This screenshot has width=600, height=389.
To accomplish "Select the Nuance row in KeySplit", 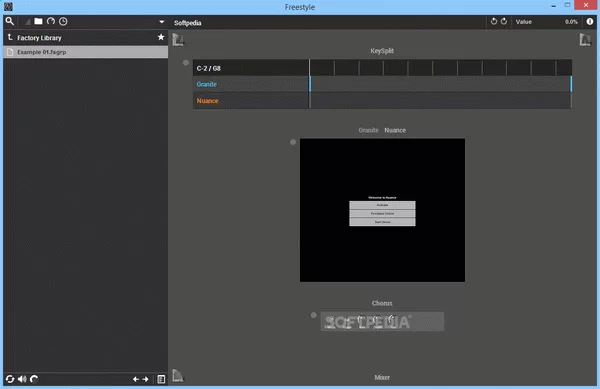I will tap(251, 101).
